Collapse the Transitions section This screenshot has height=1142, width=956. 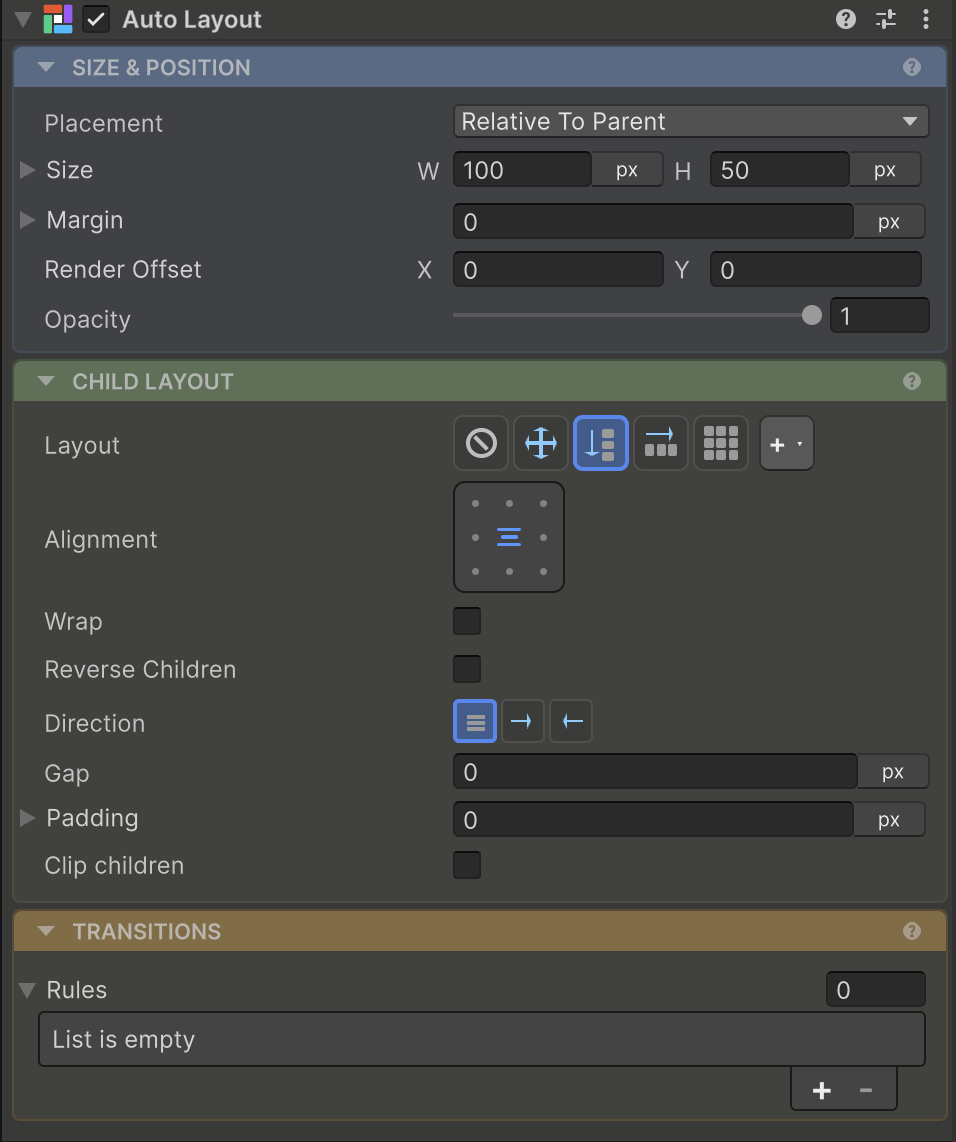pos(46,931)
